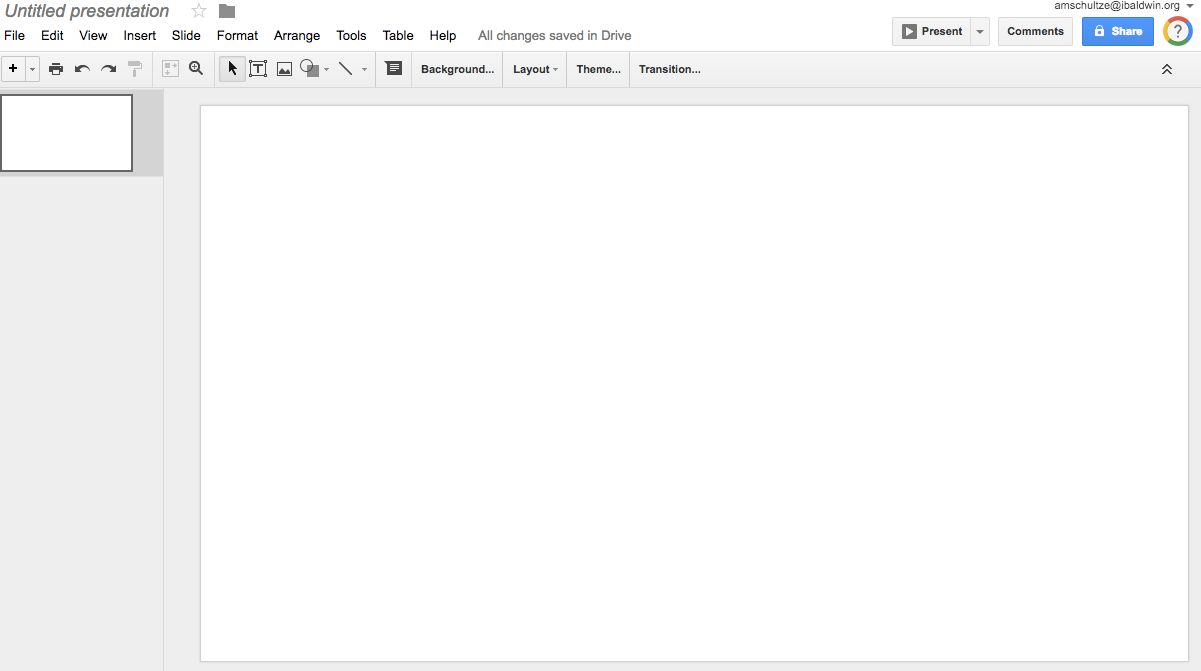Select the Text box tool
The width and height of the screenshot is (1201, 671).
tap(258, 69)
